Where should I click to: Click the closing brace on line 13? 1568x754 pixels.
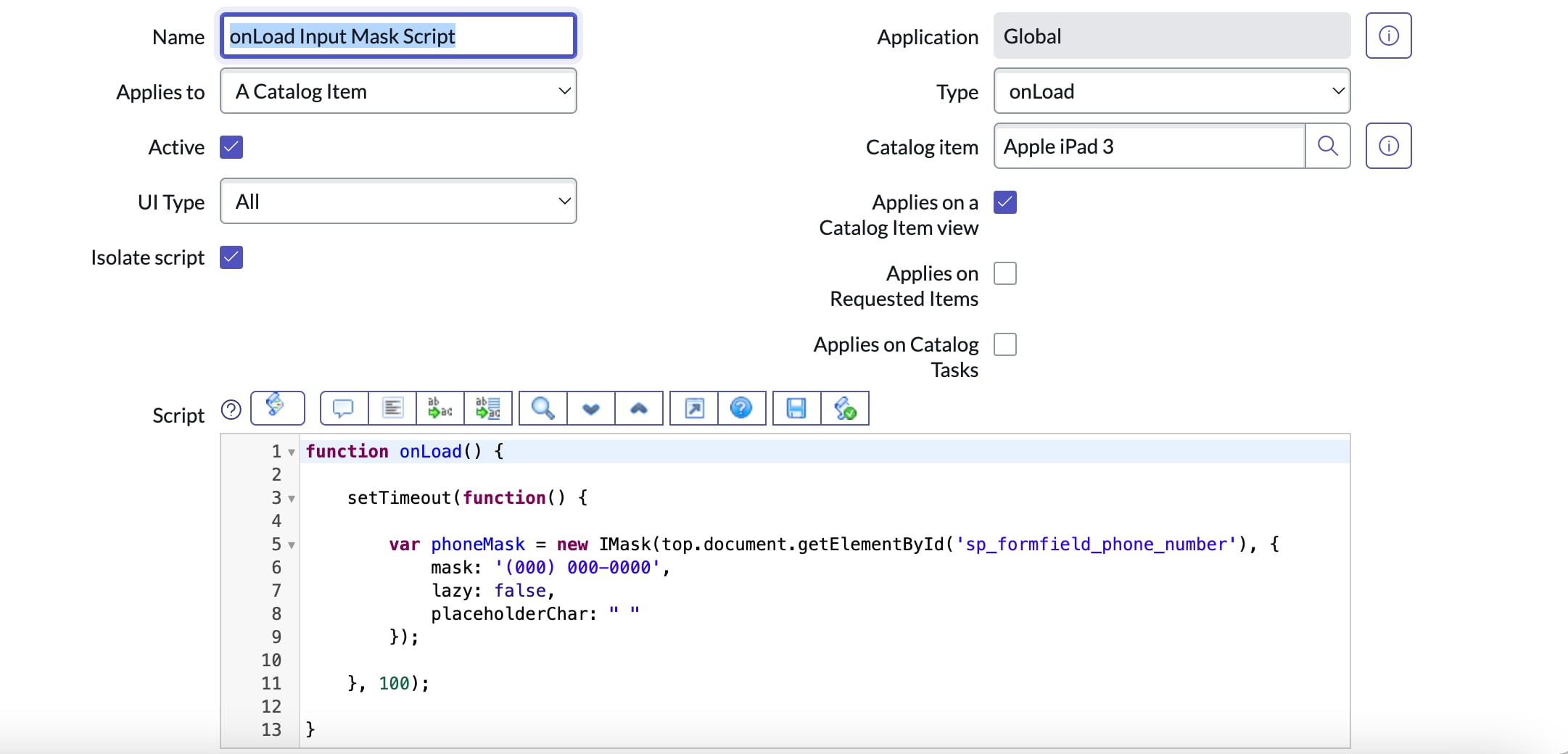point(310,729)
